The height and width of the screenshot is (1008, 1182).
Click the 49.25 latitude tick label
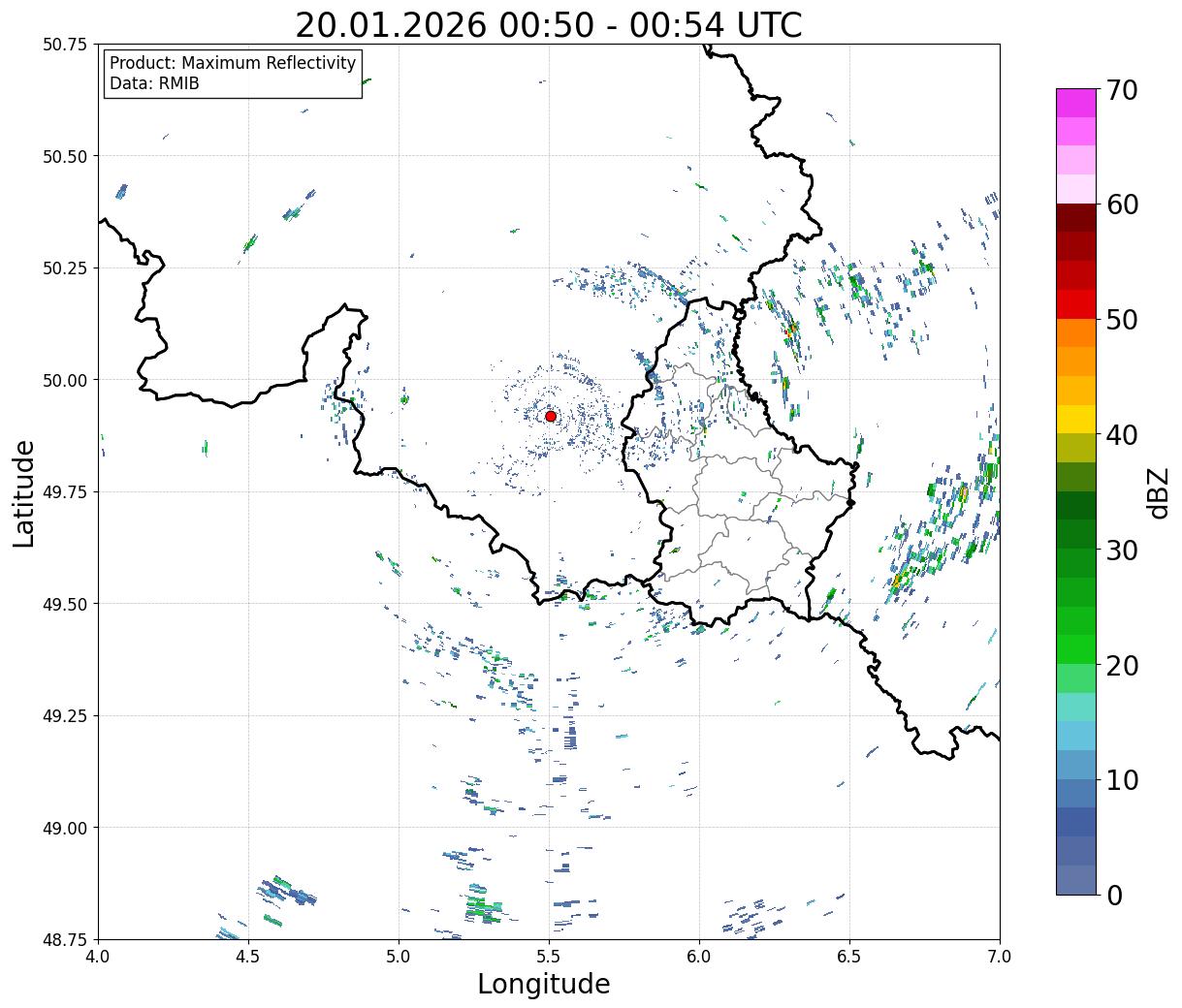65,716
